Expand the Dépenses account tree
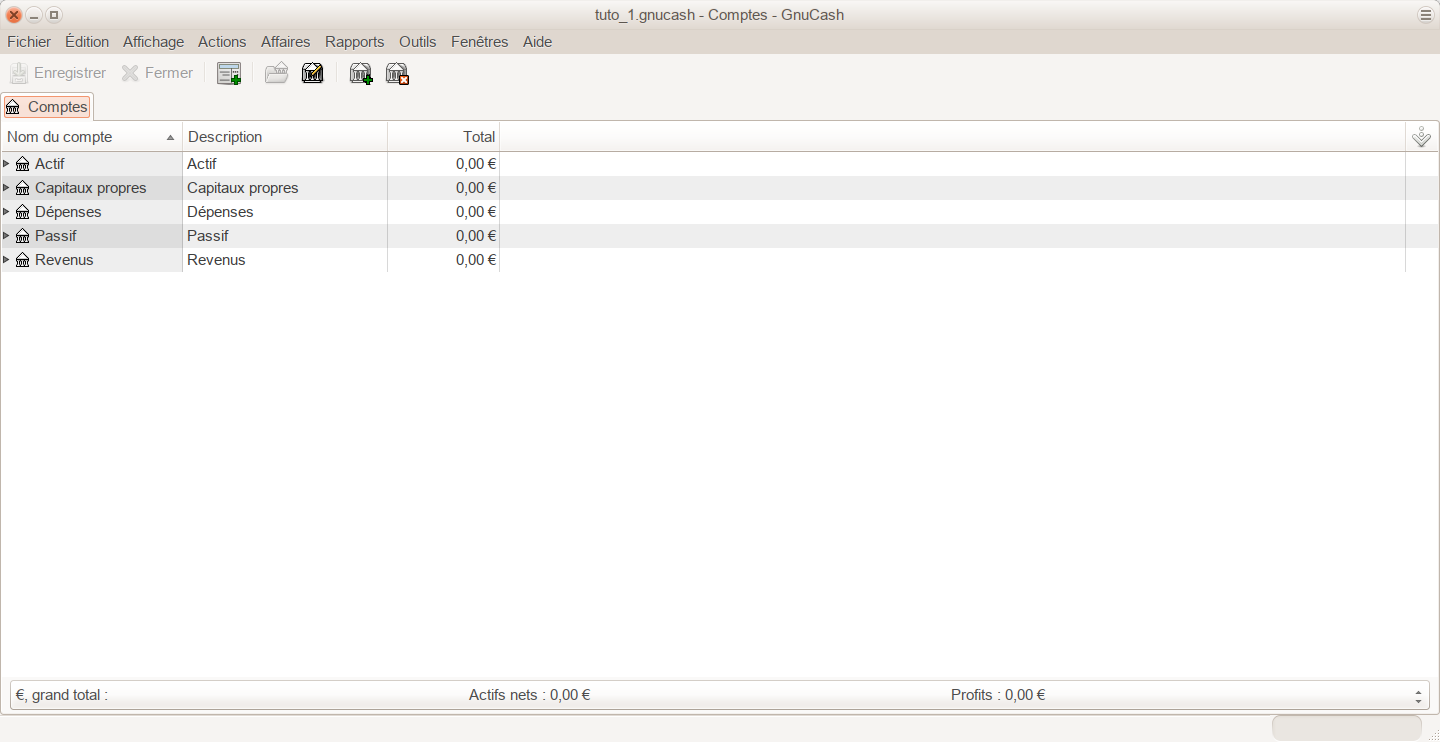Image resolution: width=1440 pixels, height=742 pixels. (7, 212)
